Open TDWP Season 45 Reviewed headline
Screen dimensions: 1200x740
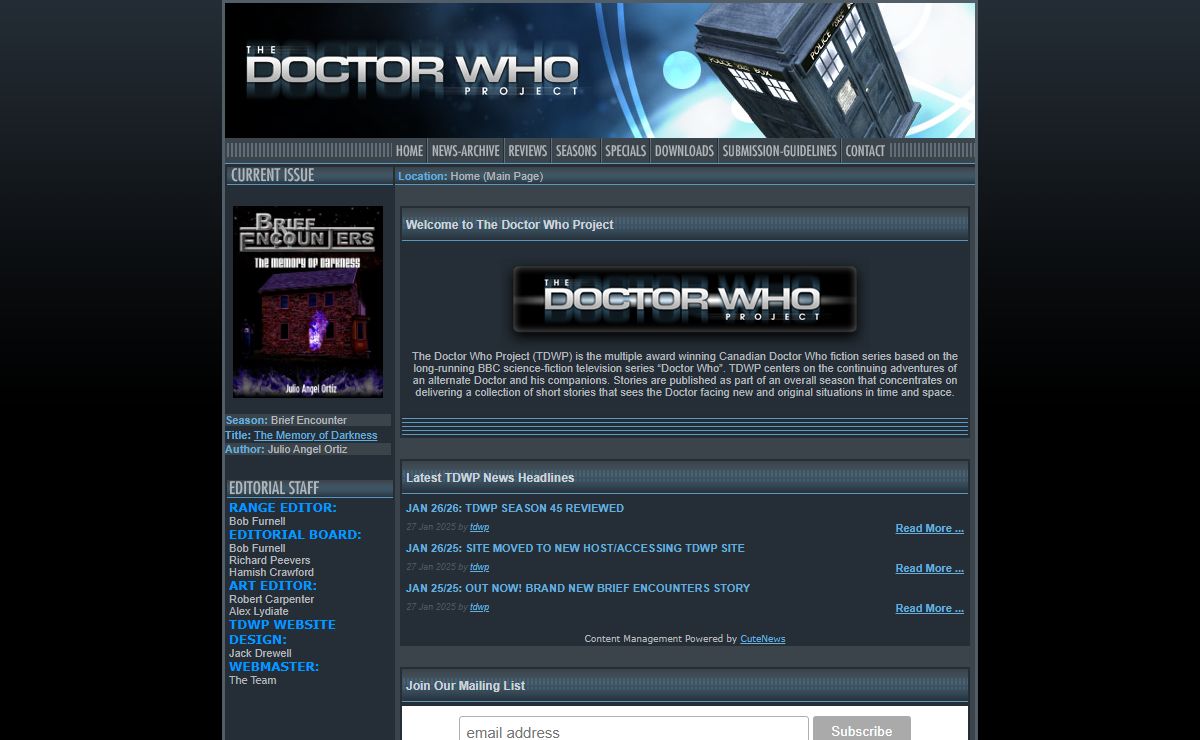tap(515, 508)
